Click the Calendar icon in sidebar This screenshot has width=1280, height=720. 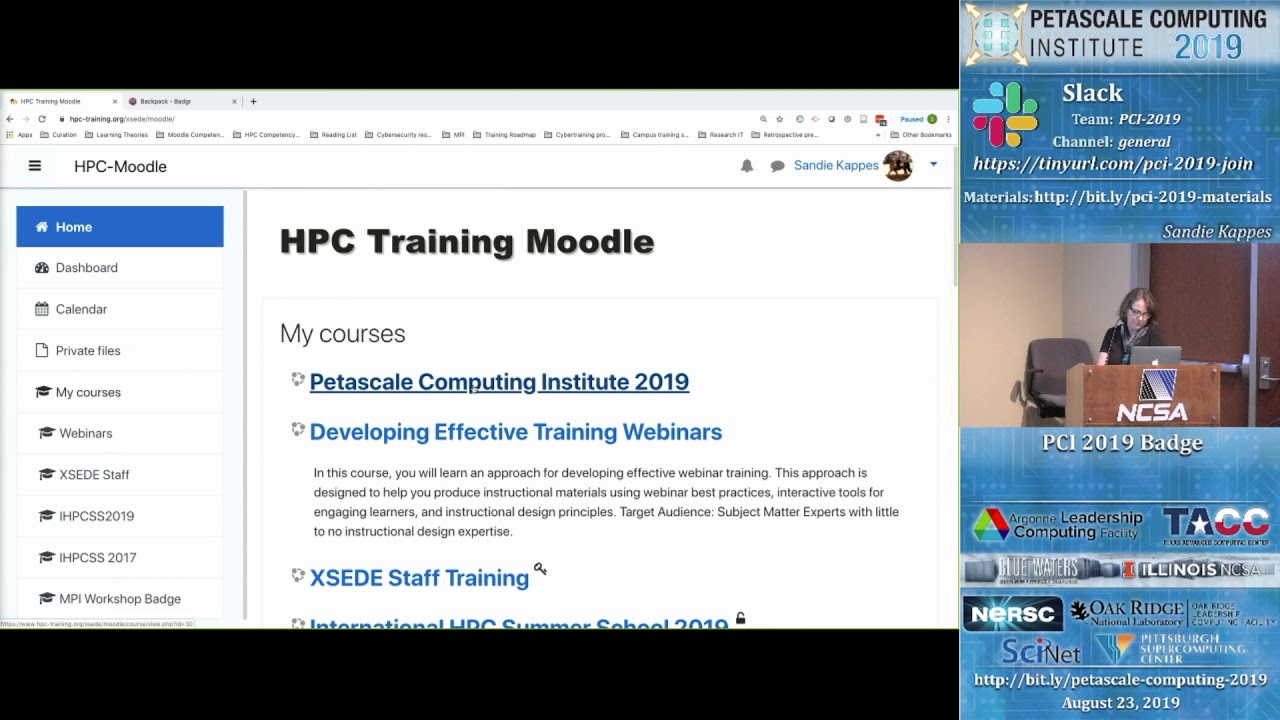[x=41, y=309]
